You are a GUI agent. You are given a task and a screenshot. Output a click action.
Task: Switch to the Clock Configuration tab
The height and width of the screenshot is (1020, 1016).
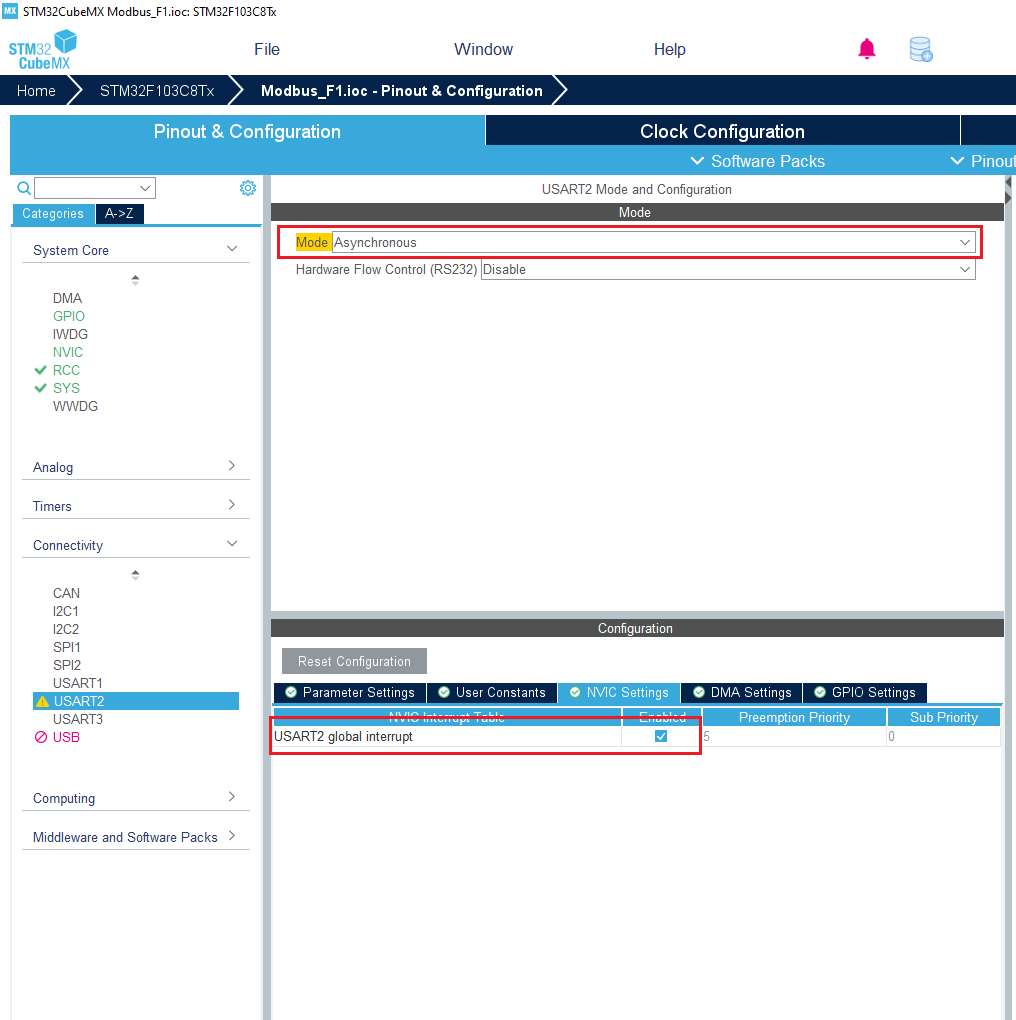723,131
